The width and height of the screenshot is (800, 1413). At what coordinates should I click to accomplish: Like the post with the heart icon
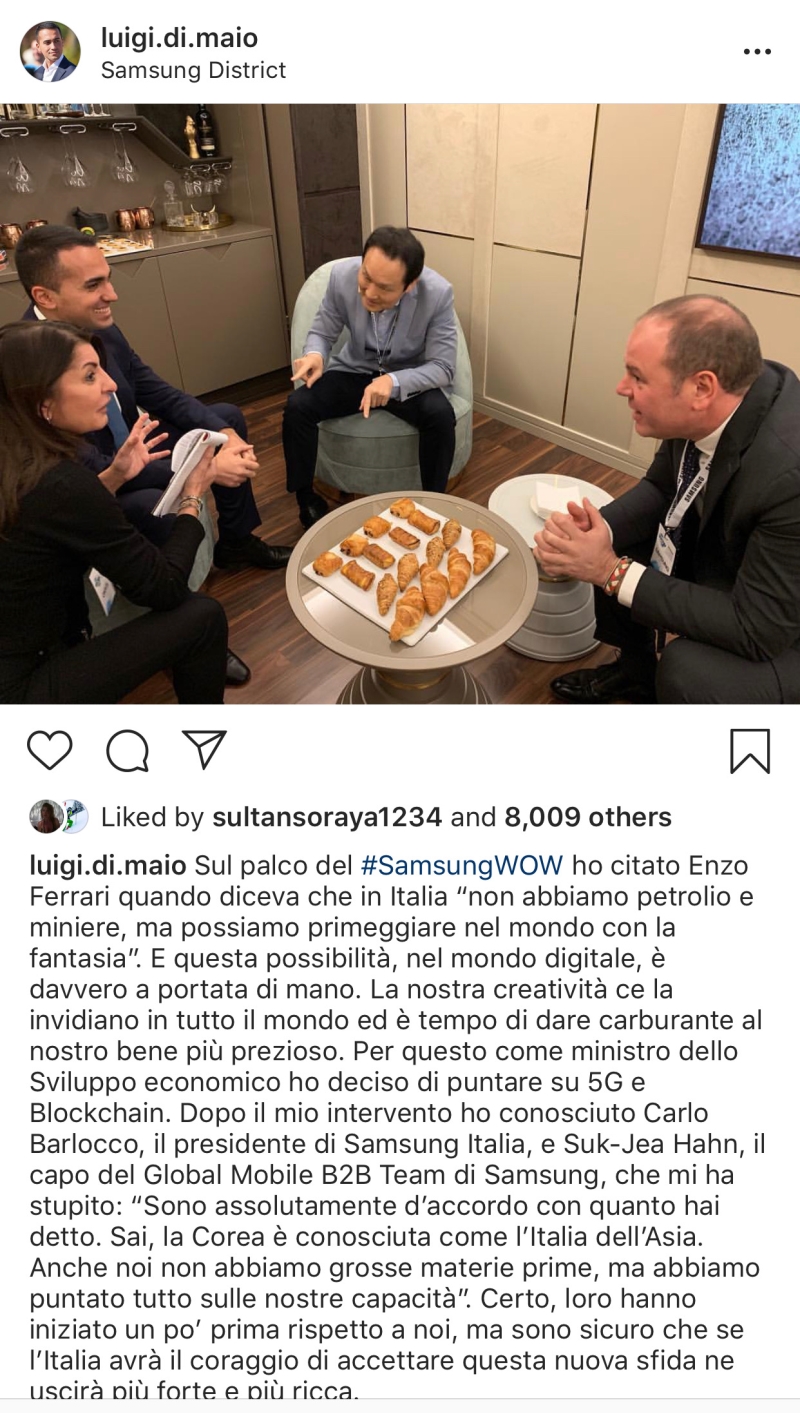(x=49, y=750)
